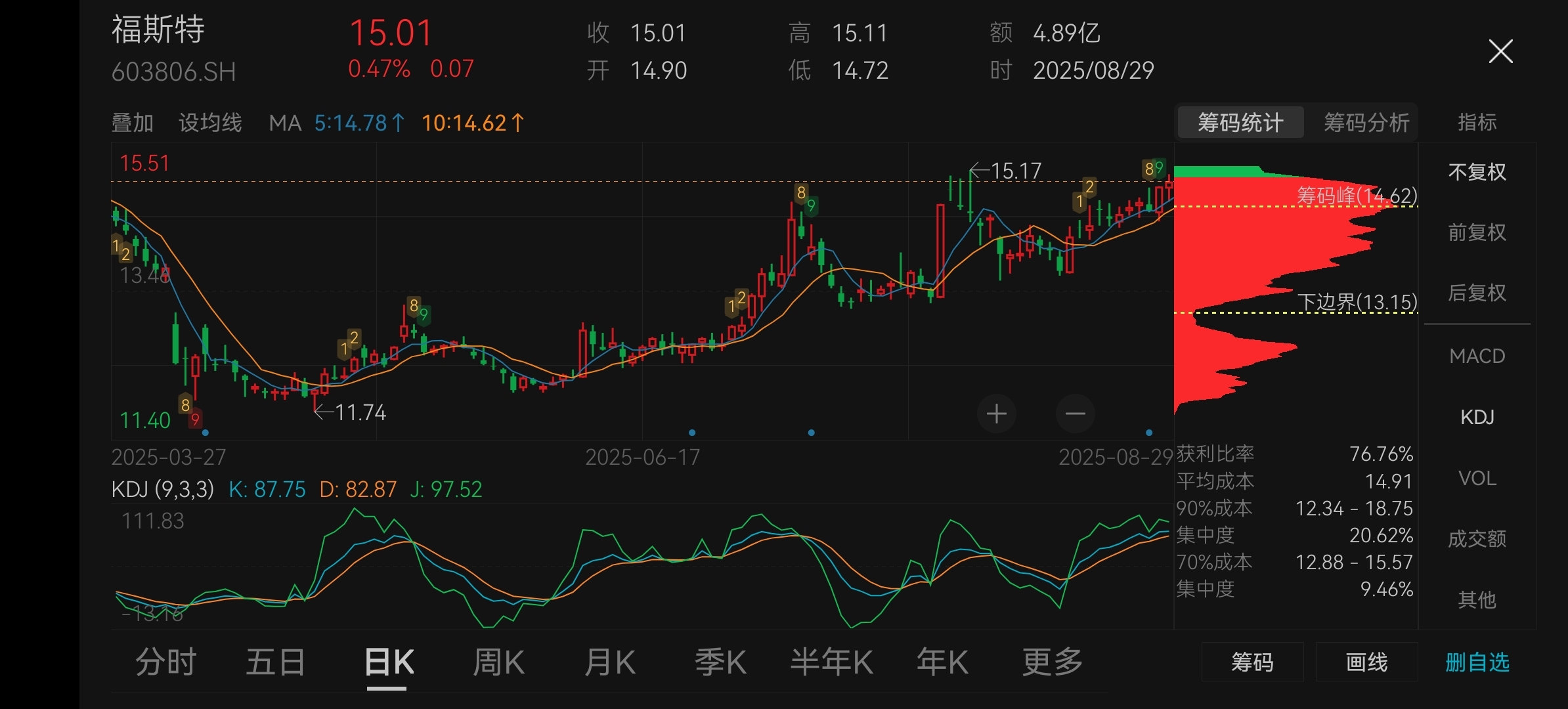
Task: Switch to 筹码统计 tab
Action: coord(1240,122)
